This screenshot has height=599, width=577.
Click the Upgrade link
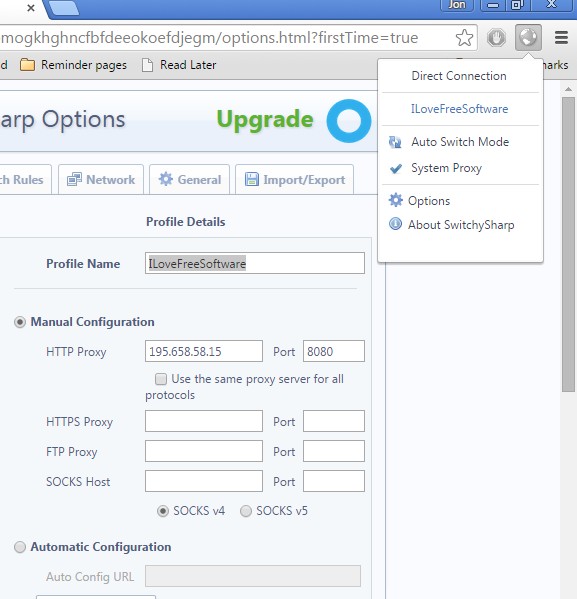point(265,120)
